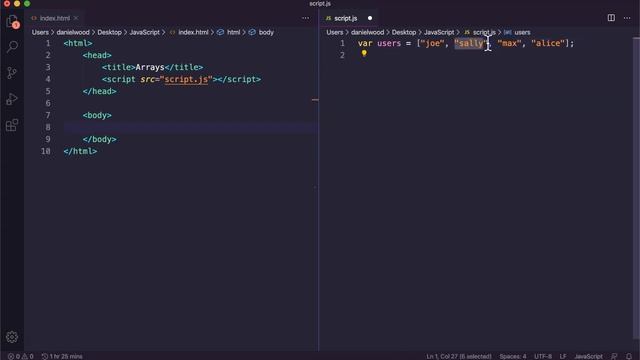Click 'JavaScript' in script.js breadcrumb
The width and height of the screenshot is (640, 360).
click(439, 32)
